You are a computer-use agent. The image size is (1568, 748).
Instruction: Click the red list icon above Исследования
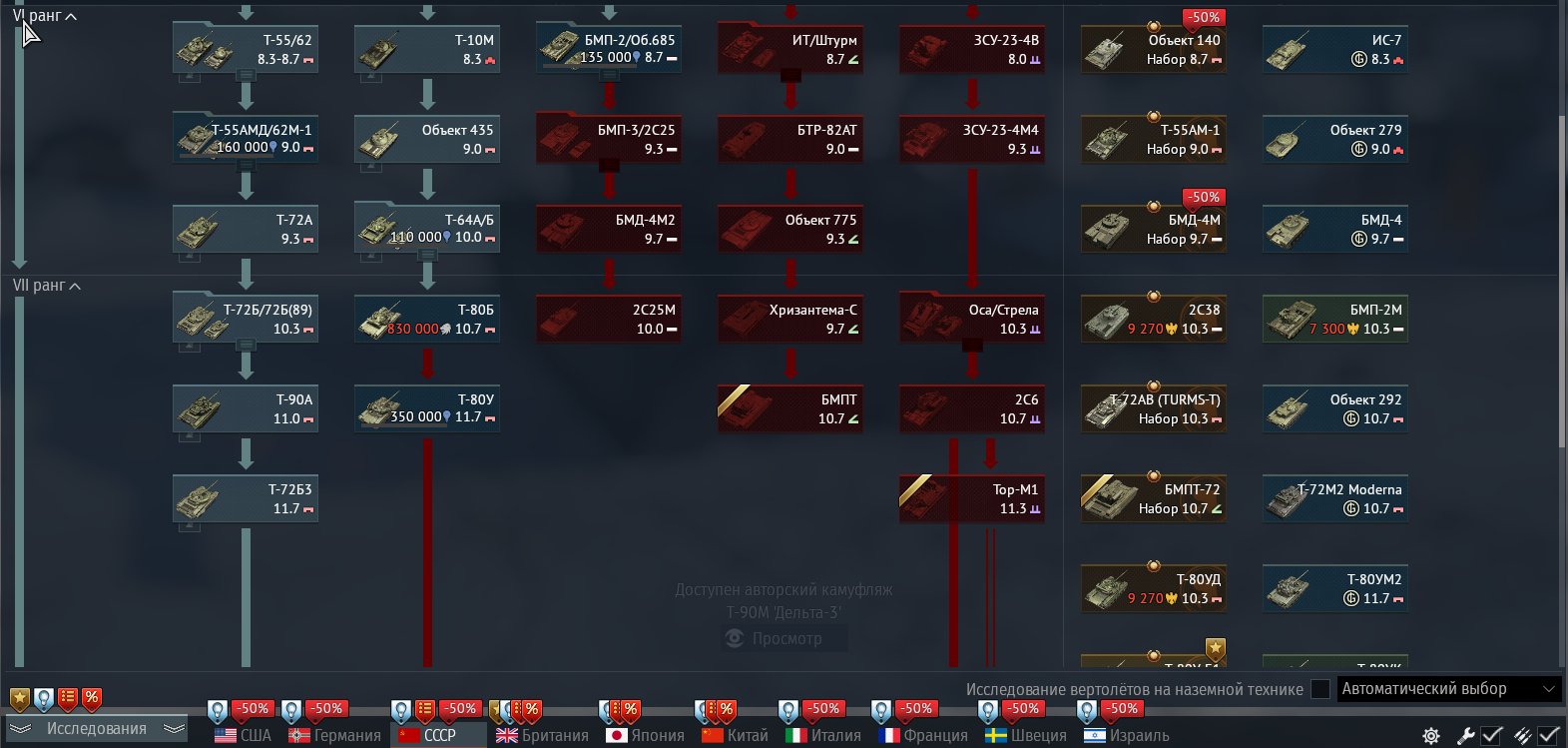(68, 698)
